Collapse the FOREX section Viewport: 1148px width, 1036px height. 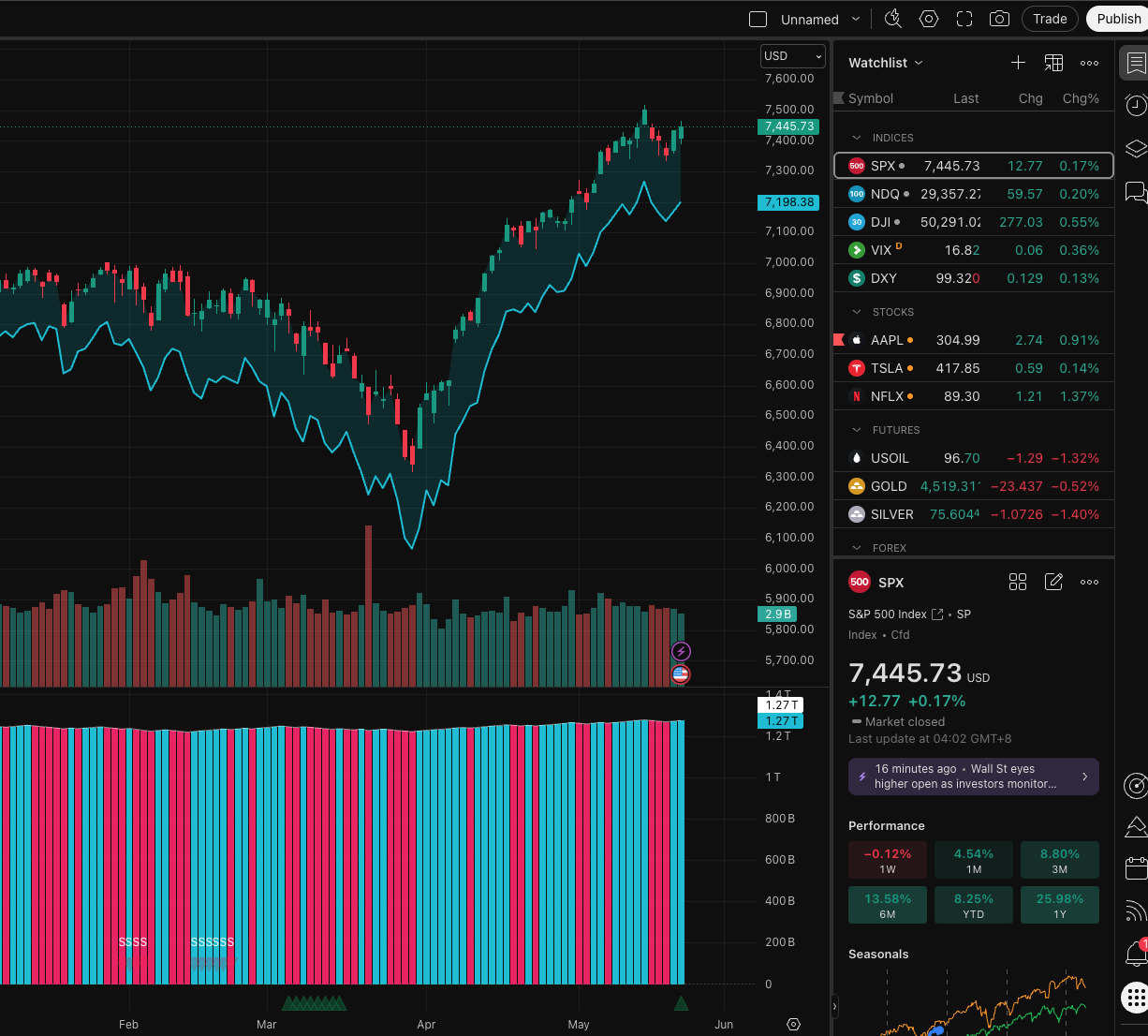coord(857,548)
